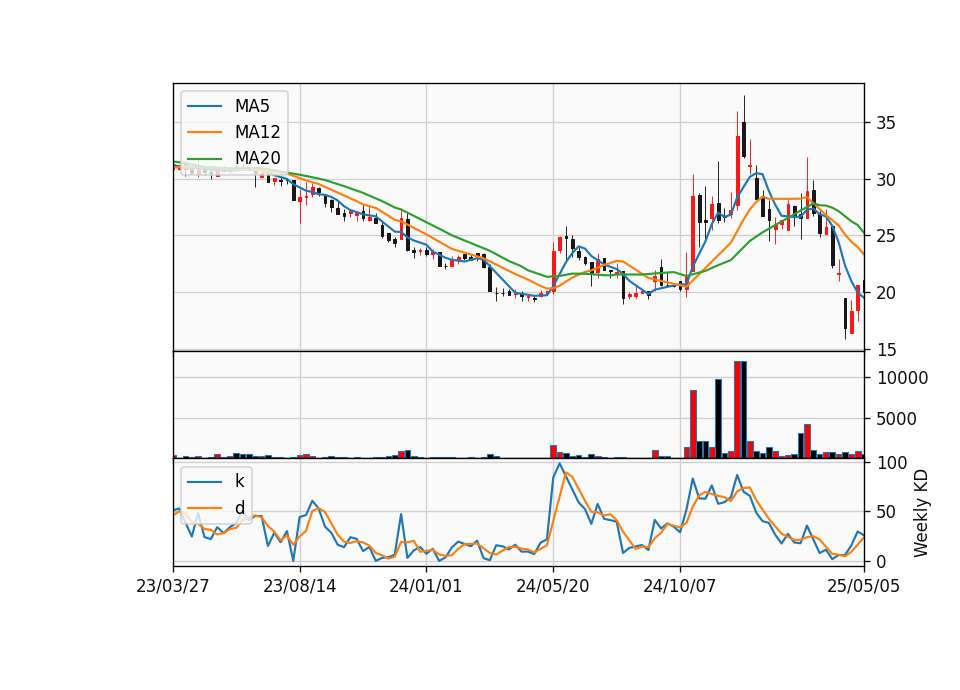Click the 25 price axis tick label
This screenshot has width=960, height=690.
885,236
